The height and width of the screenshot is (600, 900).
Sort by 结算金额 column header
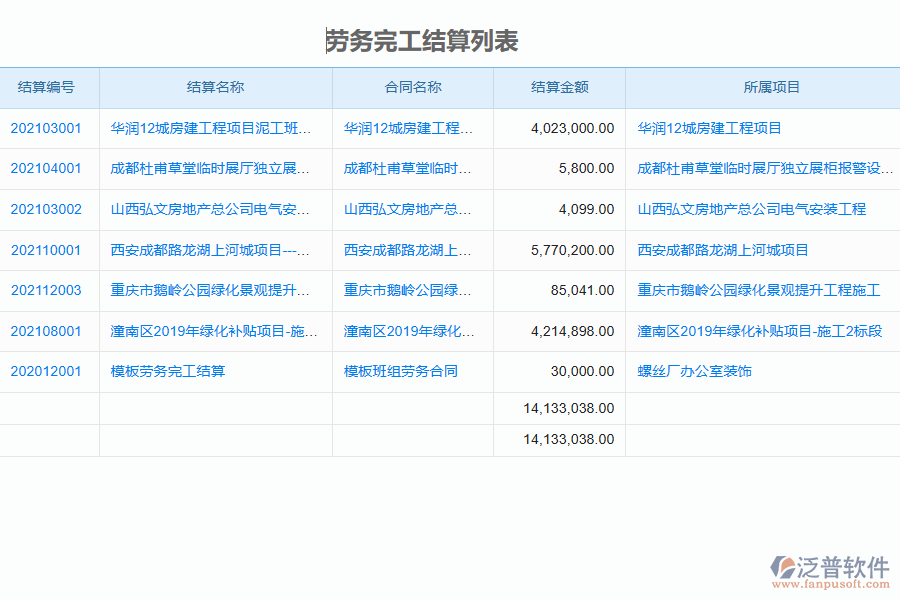558,87
